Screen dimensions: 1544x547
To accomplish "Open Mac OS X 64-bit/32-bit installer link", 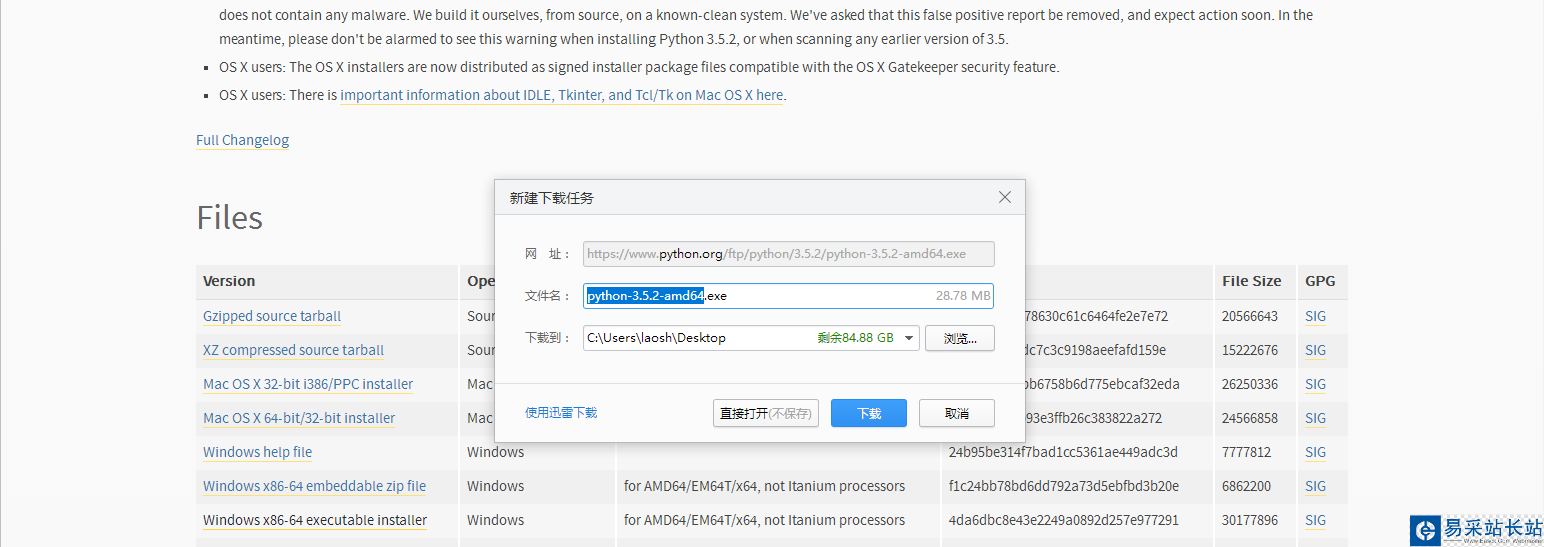I will coord(299,418).
